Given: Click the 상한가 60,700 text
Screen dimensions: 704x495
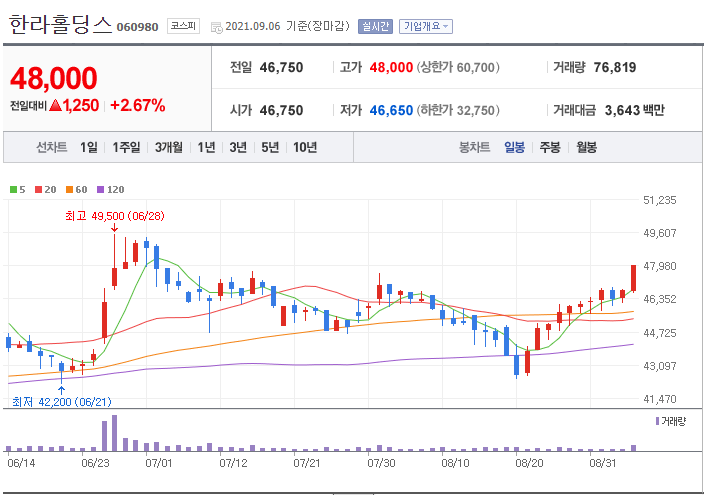Looking at the screenshot, I should [458, 67].
